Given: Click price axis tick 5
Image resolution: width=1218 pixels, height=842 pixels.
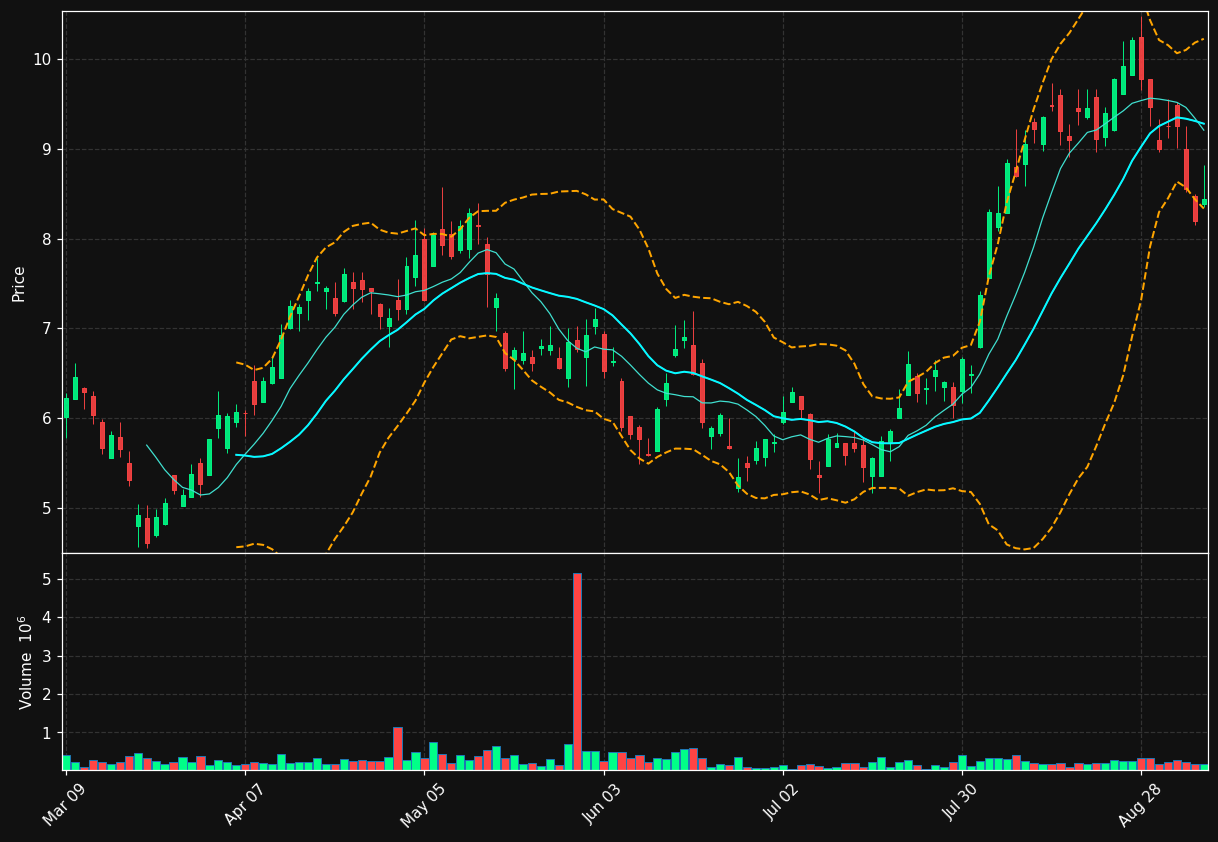Looking at the screenshot, I should (46, 508).
